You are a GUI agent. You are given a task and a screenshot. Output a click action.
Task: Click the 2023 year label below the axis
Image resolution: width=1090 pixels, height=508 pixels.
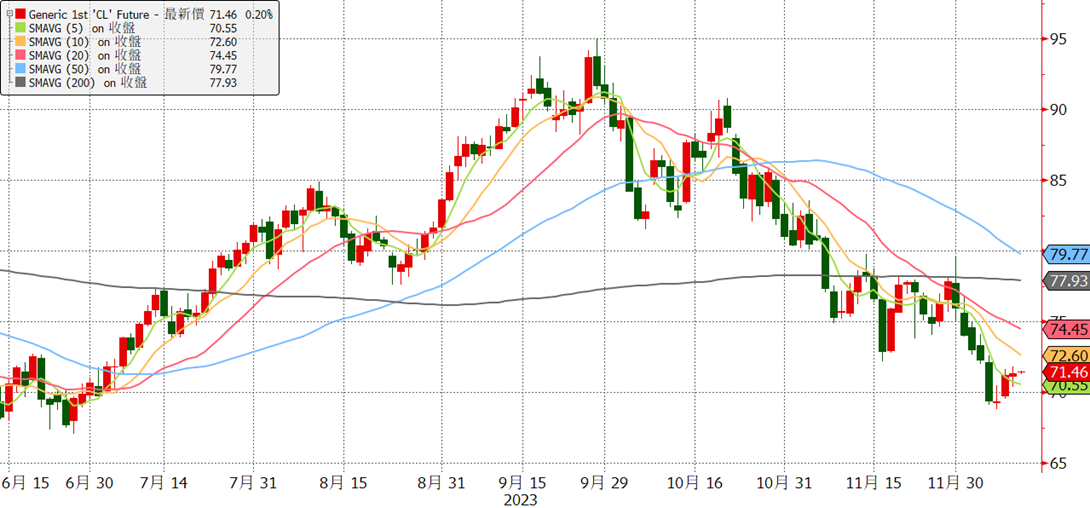[523, 500]
